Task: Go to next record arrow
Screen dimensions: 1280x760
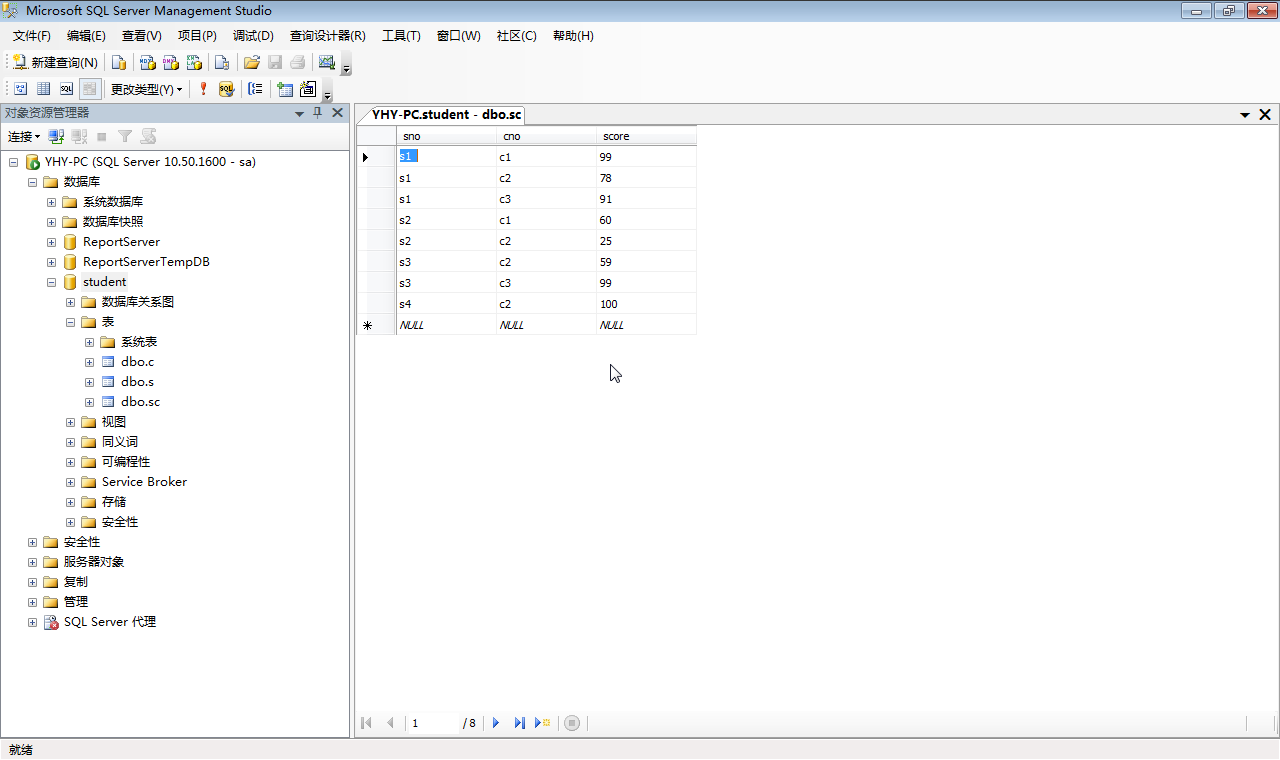Action: (x=496, y=723)
